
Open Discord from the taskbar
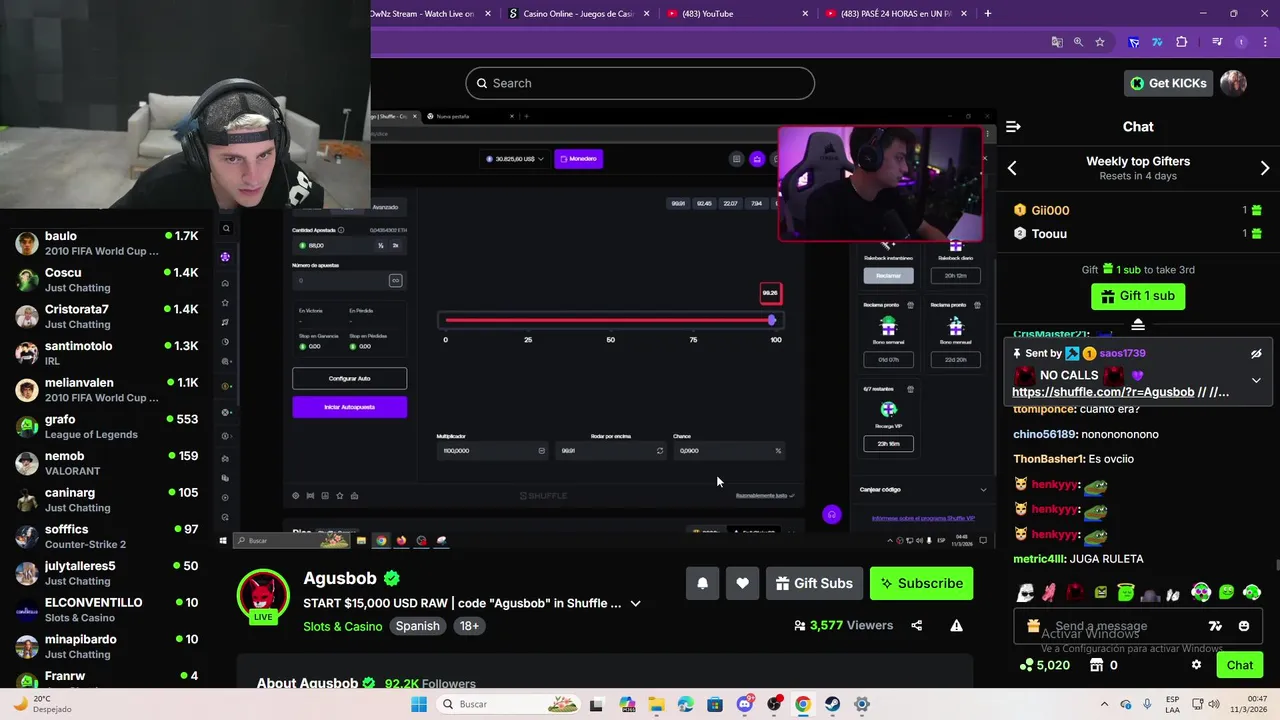point(744,704)
